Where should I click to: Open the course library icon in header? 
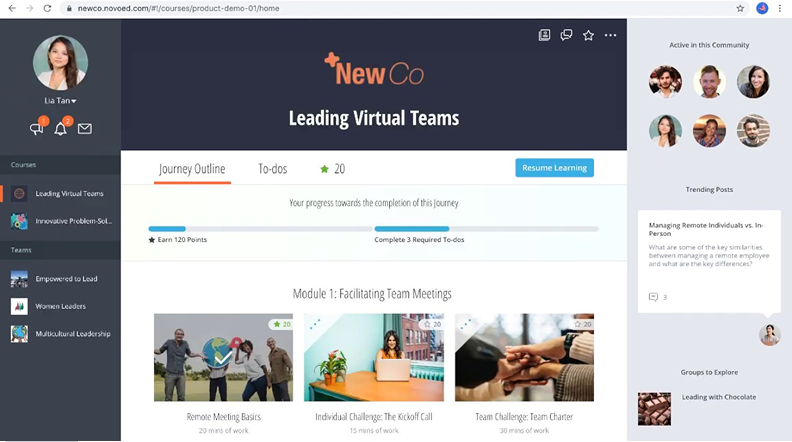544,35
